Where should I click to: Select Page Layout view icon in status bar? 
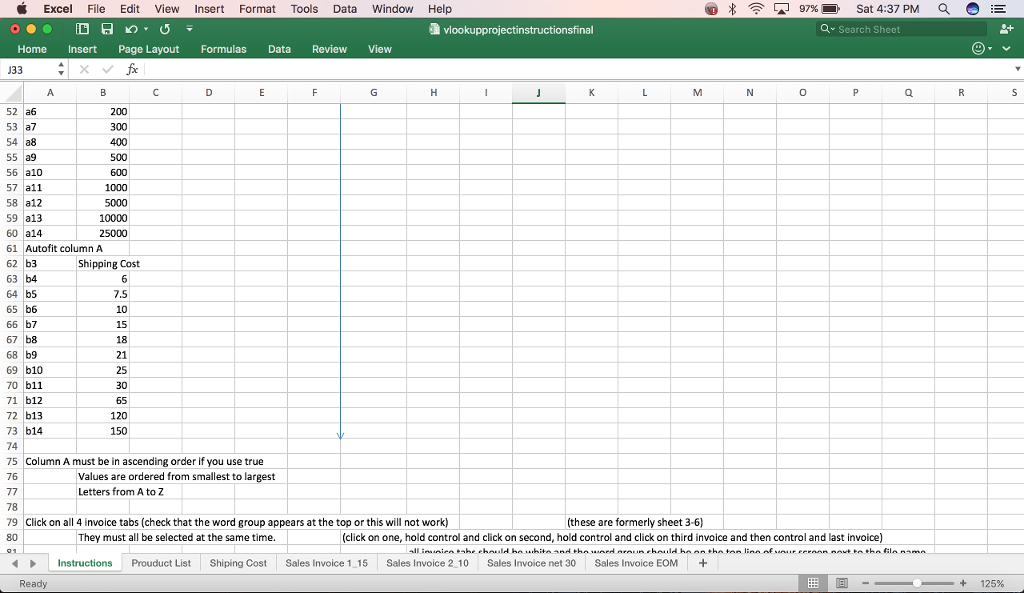pos(843,581)
